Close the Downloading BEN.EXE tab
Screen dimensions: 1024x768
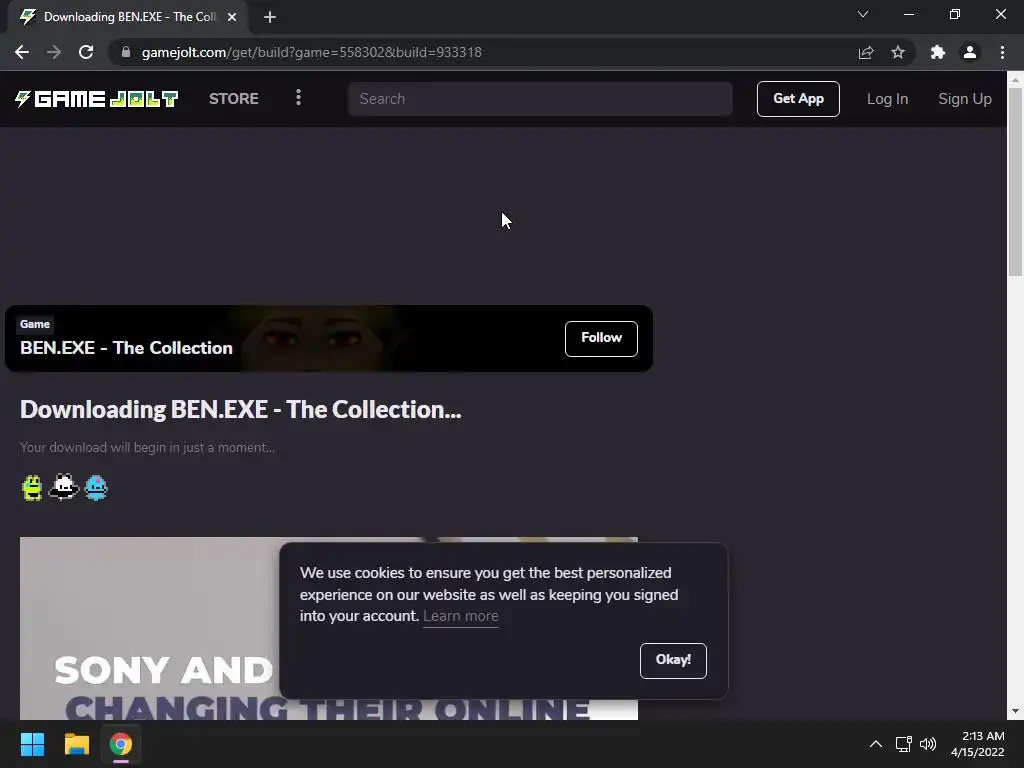(232, 17)
